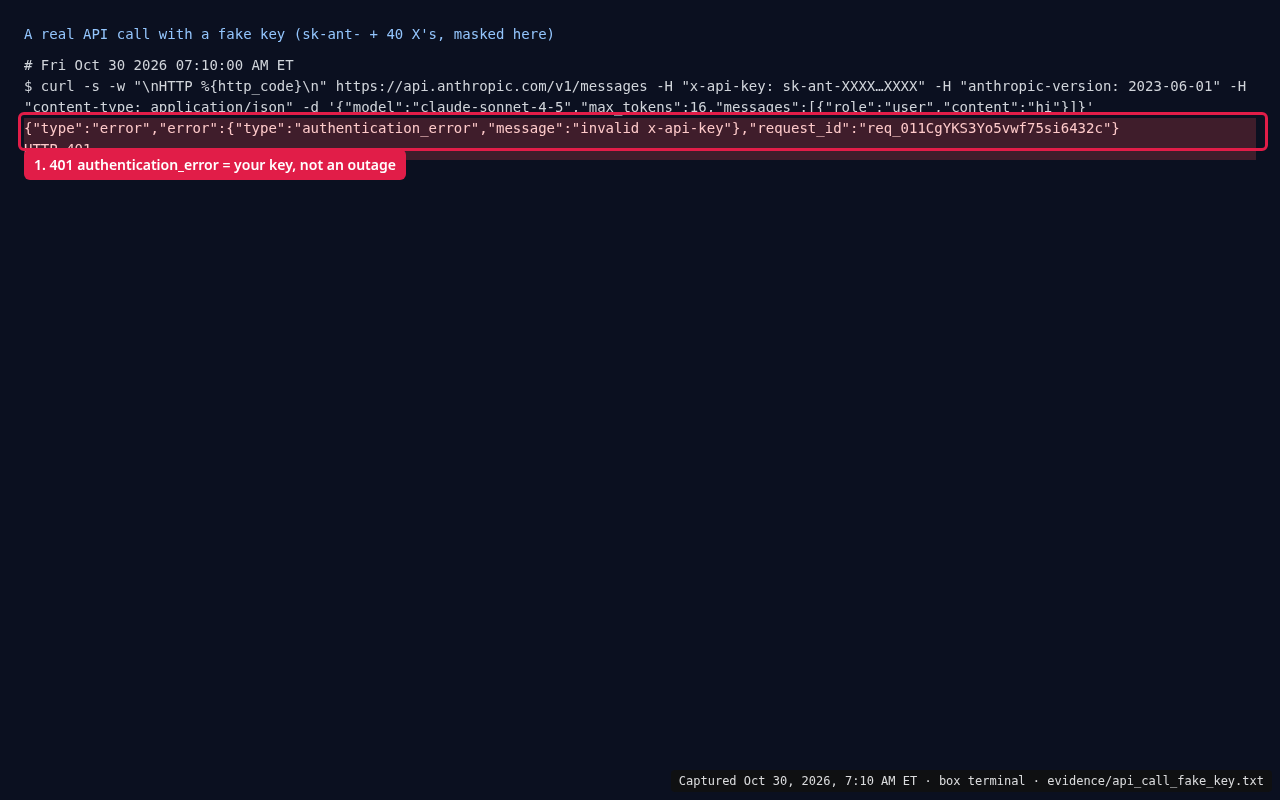This screenshot has height=800, width=1280.
Task: Select the message "invalid x-api-key"
Action: [x=652, y=128]
